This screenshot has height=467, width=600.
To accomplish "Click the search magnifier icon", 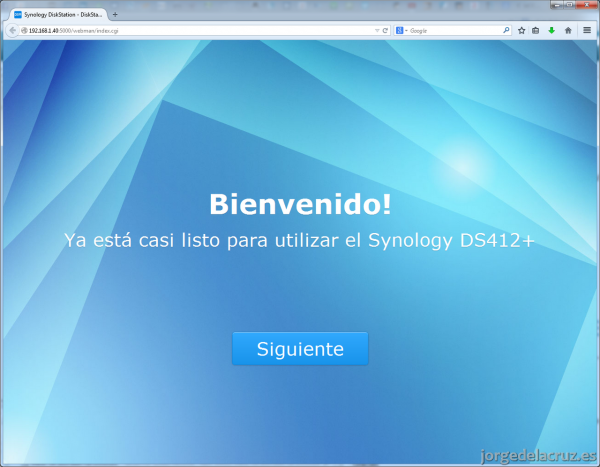I will pyautogui.click(x=506, y=30).
